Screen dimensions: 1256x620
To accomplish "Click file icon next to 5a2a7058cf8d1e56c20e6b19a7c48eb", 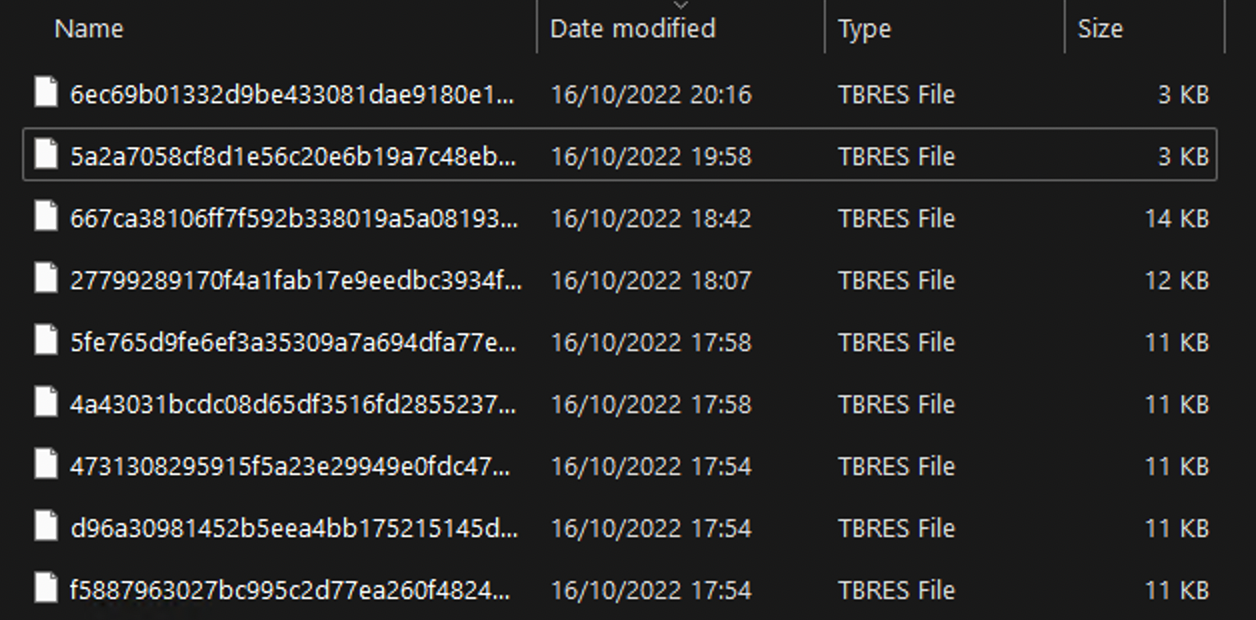I will [46, 155].
